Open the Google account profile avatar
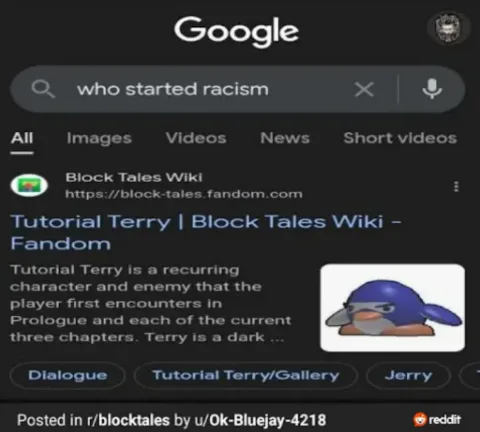This screenshot has width=480, height=432. click(x=448, y=28)
